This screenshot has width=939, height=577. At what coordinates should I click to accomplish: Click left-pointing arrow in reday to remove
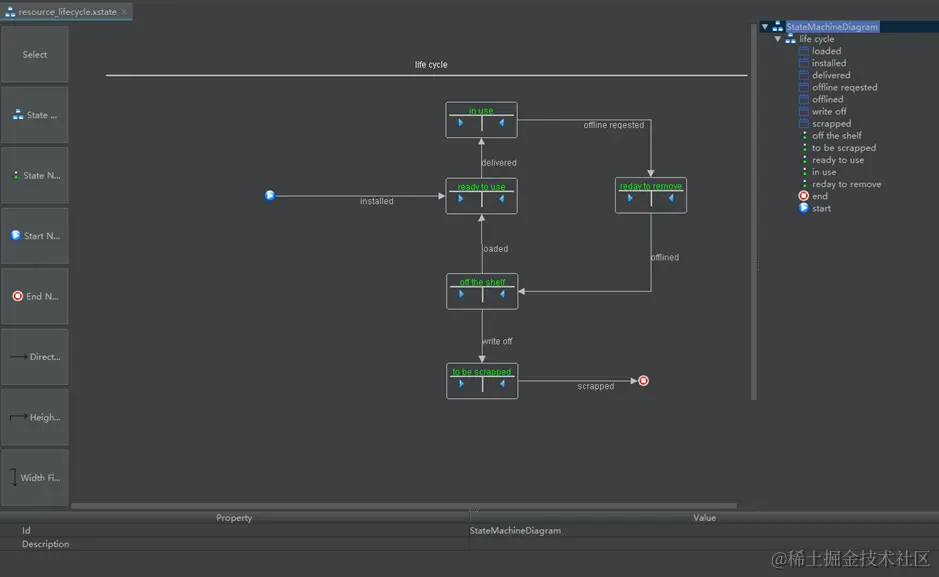[671, 198]
